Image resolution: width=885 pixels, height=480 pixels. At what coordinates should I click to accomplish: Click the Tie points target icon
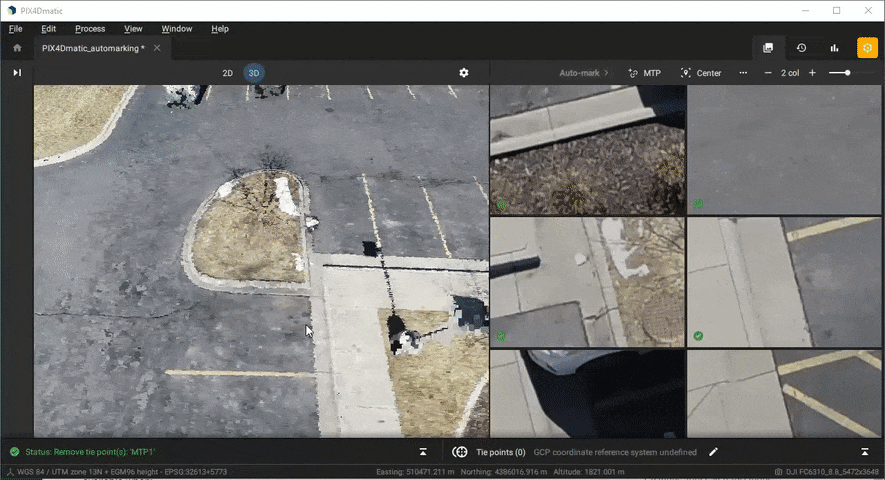[x=460, y=452]
